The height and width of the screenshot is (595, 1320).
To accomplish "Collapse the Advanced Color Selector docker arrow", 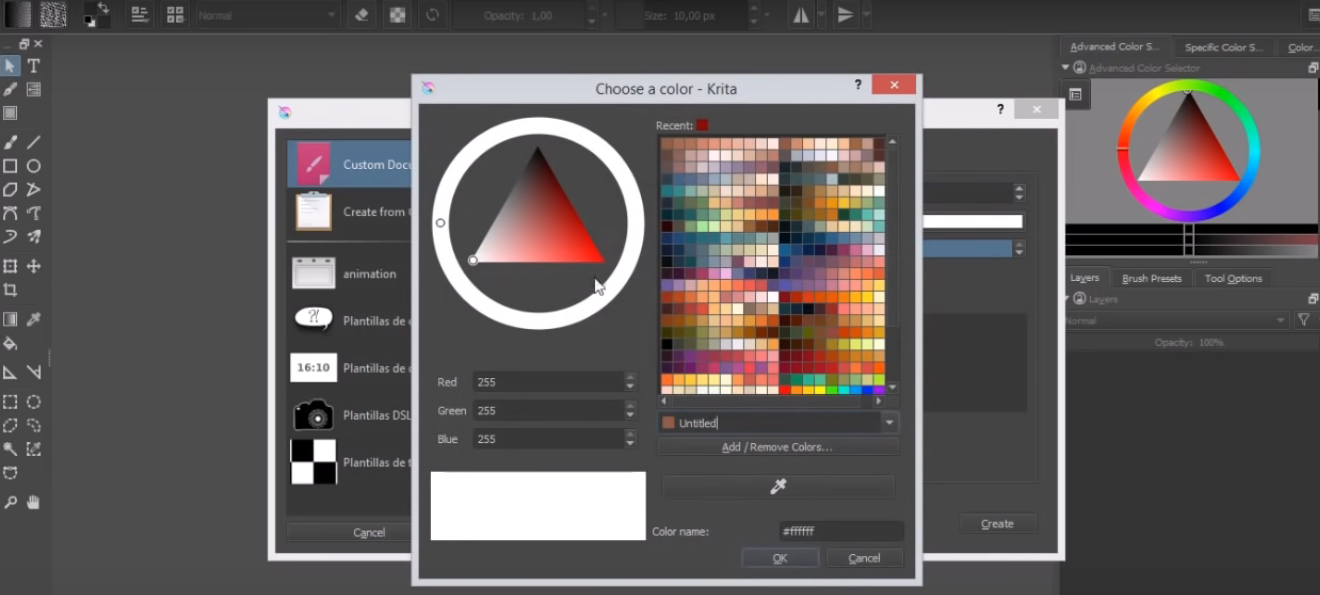I will (x=1066, y=68).
